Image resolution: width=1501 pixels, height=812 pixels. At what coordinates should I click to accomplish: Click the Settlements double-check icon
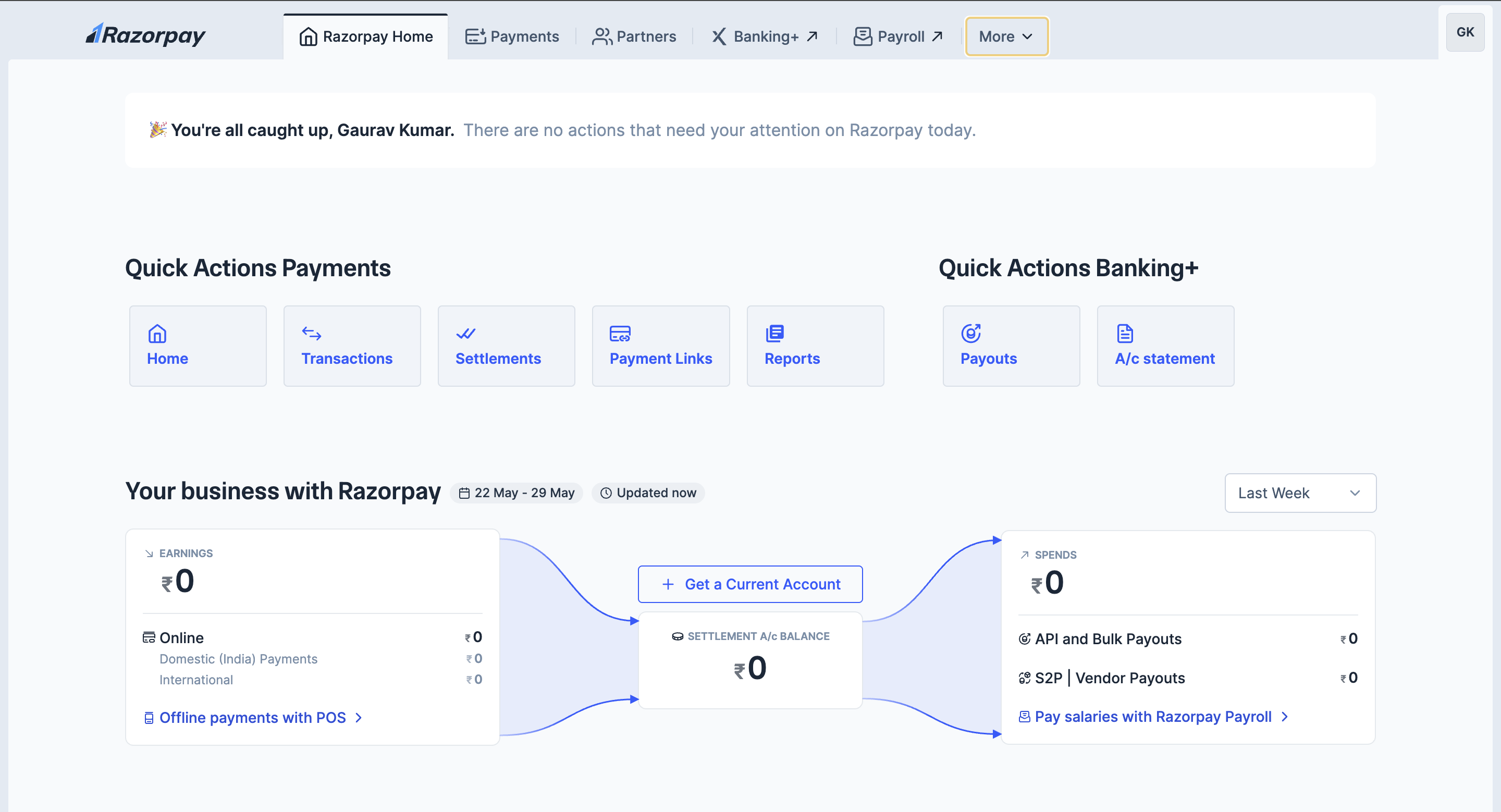pos(465,334)
